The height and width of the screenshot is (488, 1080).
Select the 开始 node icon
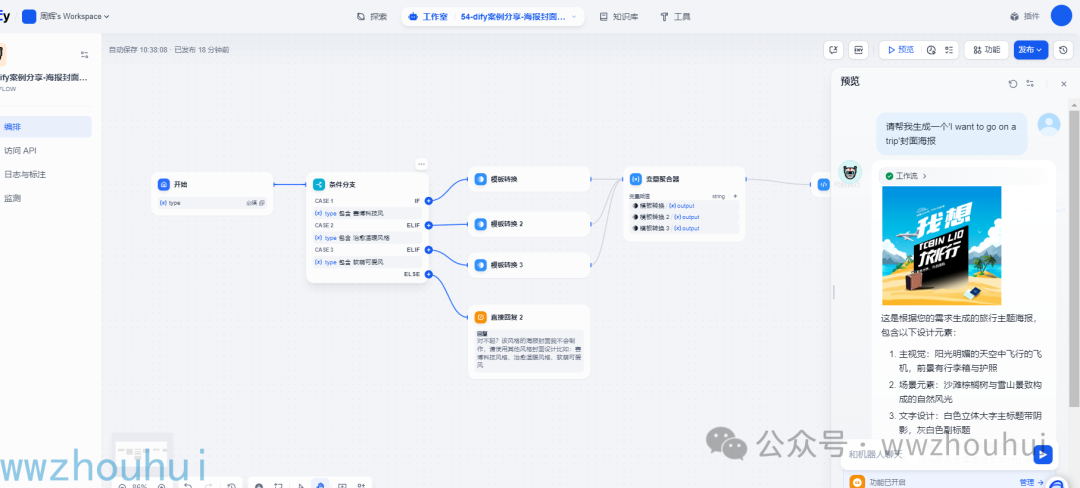click(164, 184)
